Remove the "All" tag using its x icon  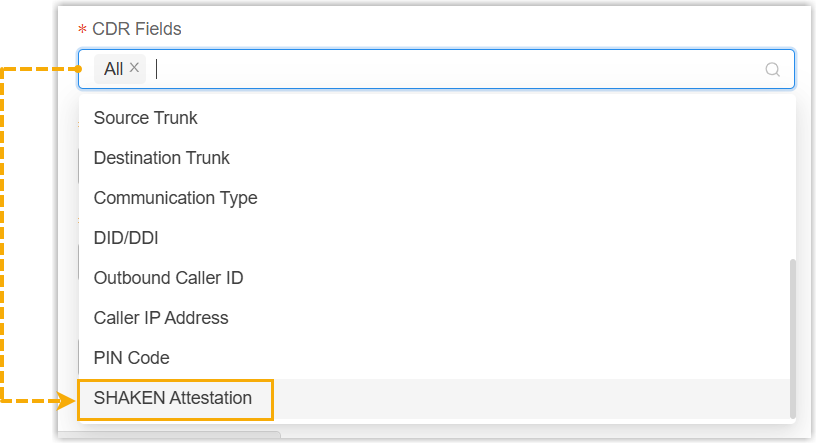pyautogui.click(x=135, y=68)
